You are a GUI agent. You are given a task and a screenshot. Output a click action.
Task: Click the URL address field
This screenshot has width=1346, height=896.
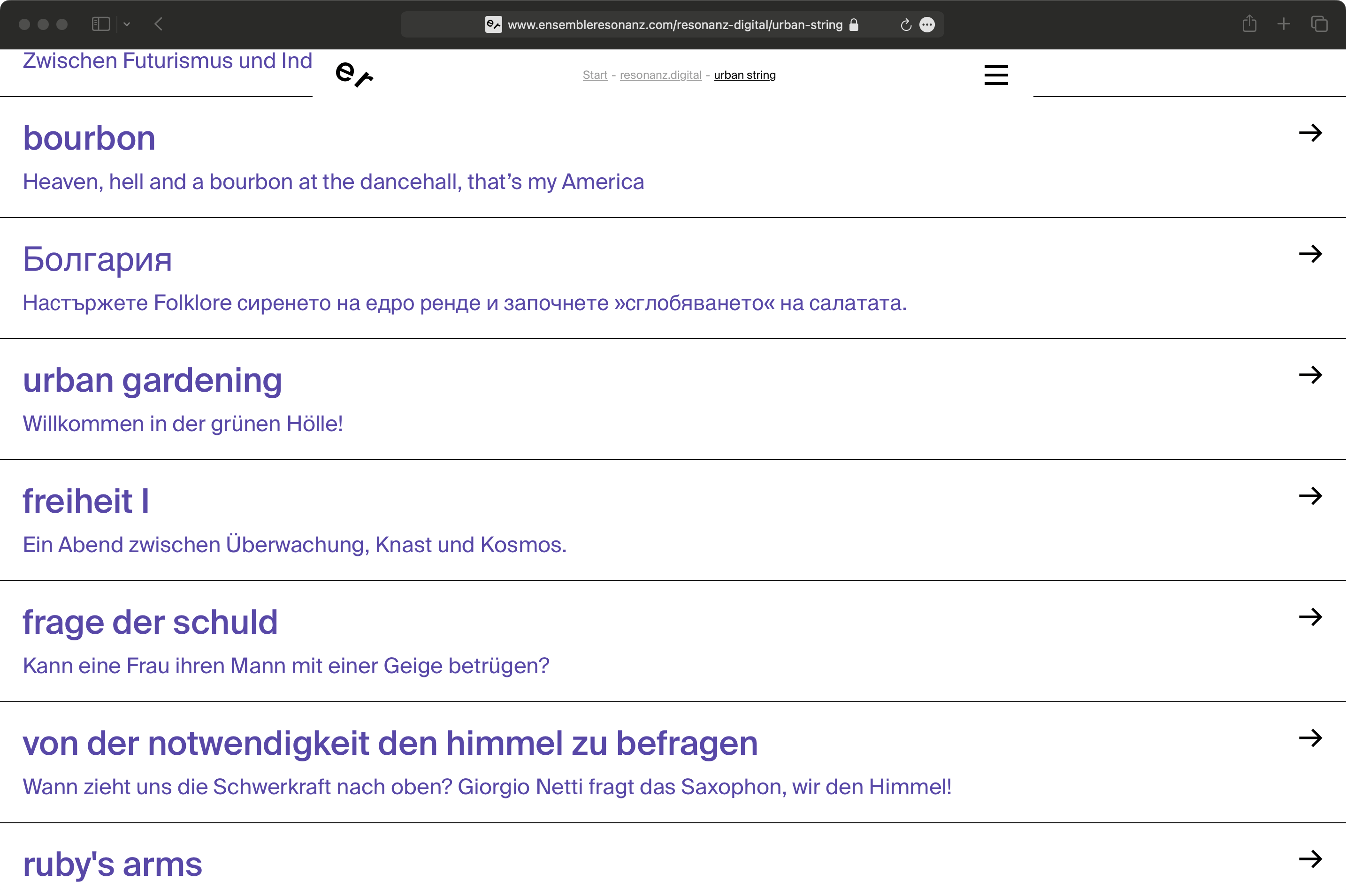(x=674, y=24)
